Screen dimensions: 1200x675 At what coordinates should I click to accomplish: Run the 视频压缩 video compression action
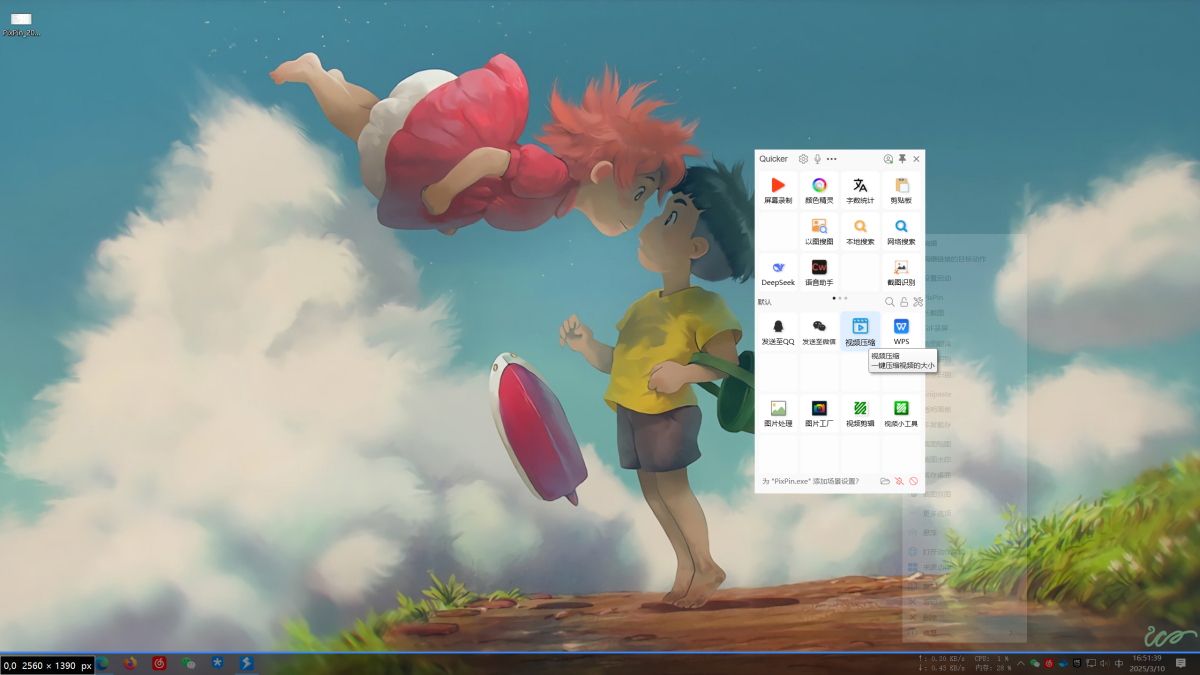click(x=860, y=331)
